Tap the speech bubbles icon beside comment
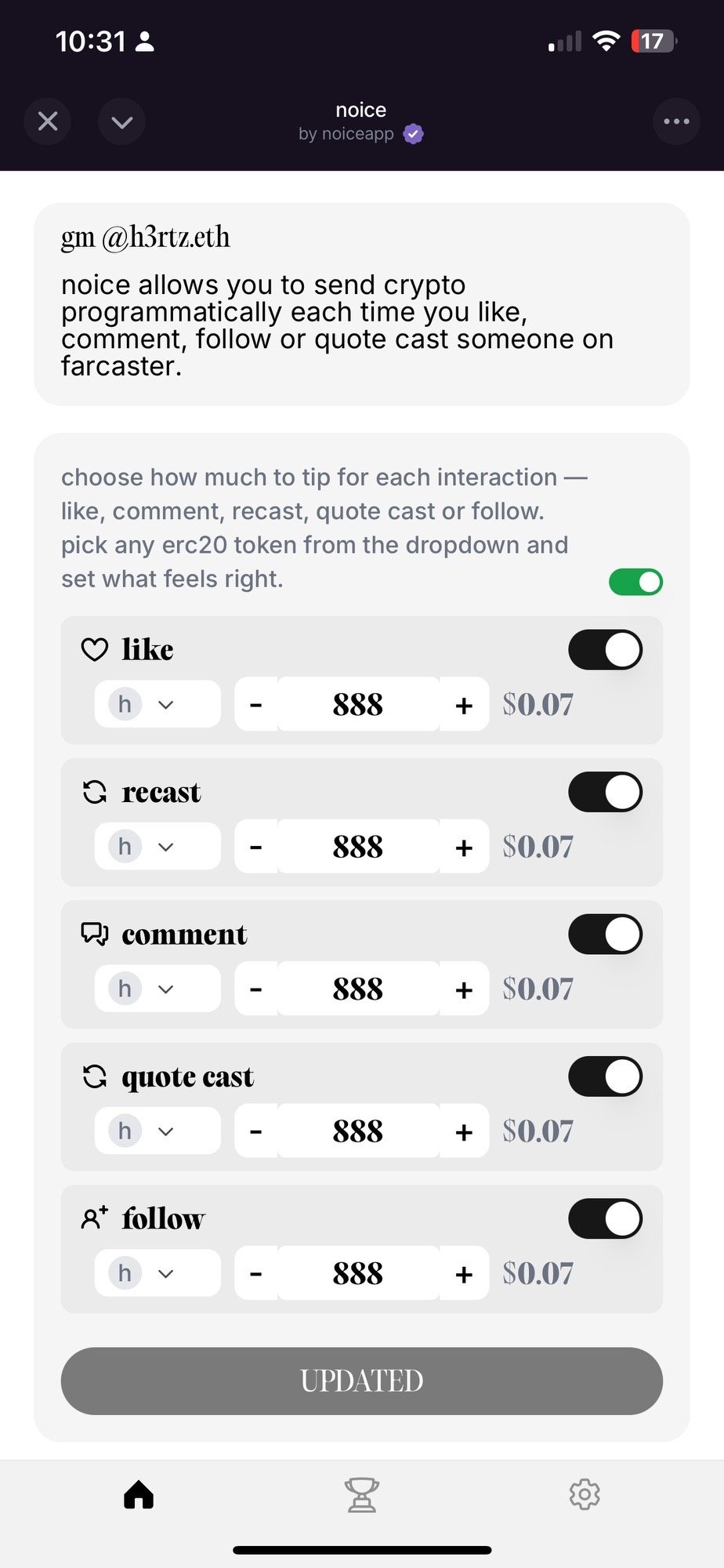The height and width of the screenshot is (1568, 724). 95,934
